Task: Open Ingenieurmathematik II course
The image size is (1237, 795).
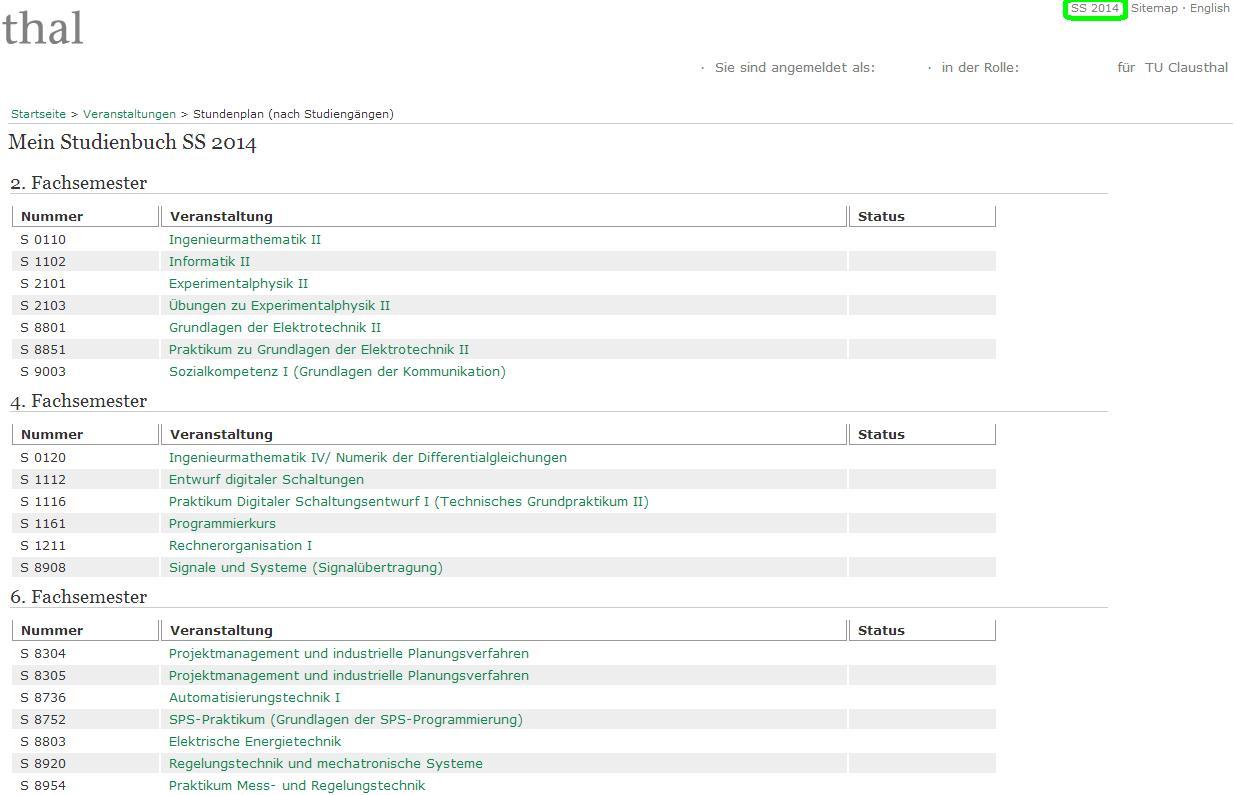Action: 245,240
